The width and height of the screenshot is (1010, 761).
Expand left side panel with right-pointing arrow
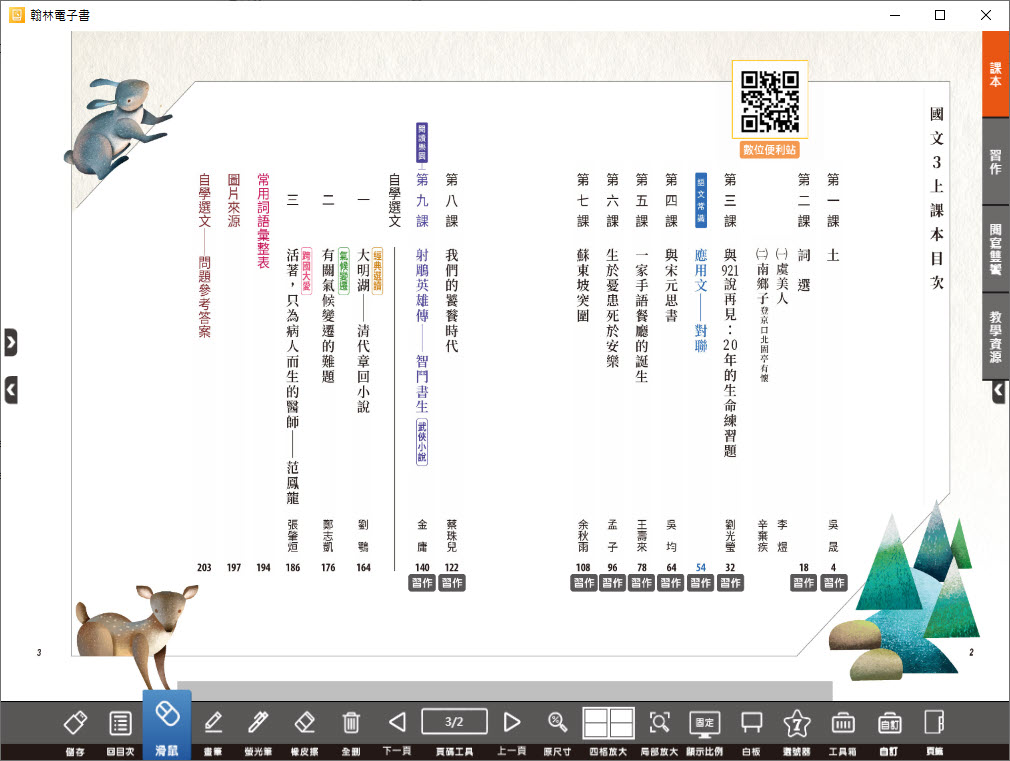10,342
